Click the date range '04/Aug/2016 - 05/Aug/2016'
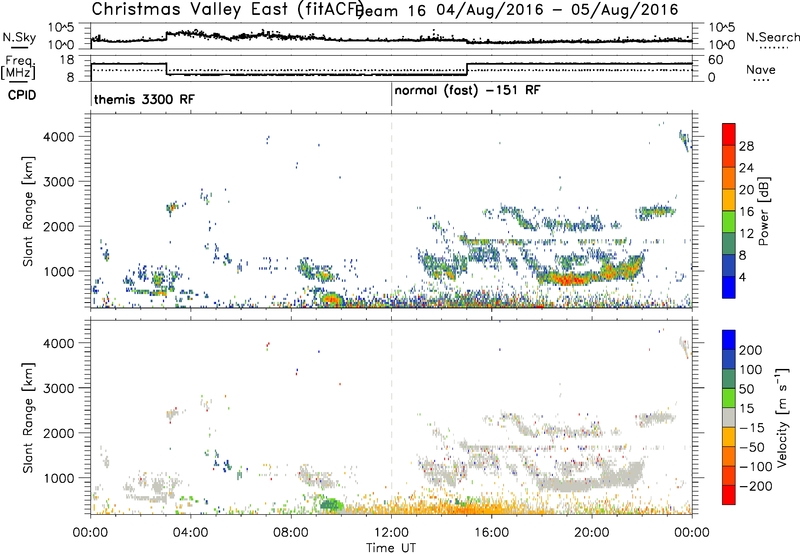800x554 pixels. coord(557,10)
